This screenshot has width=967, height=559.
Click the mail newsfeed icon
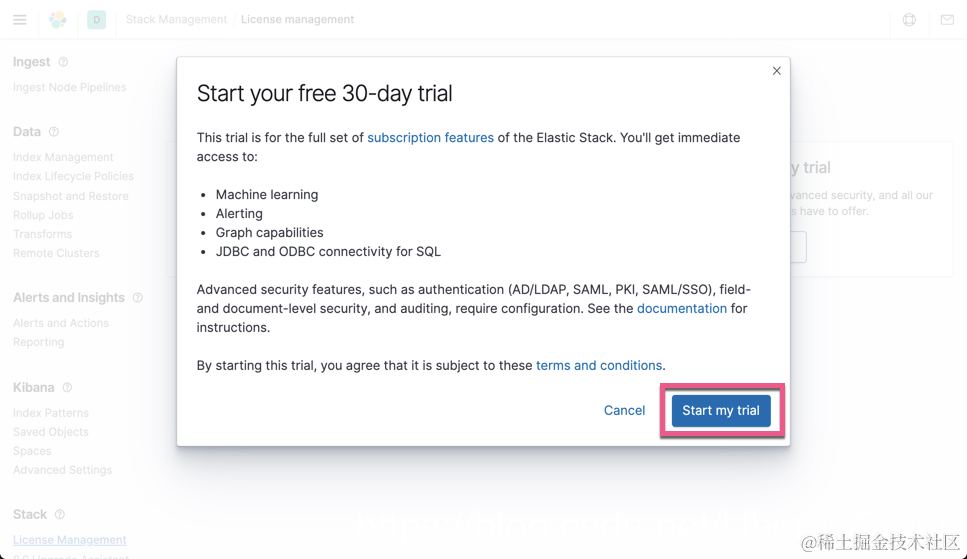(x=947, y=19)
